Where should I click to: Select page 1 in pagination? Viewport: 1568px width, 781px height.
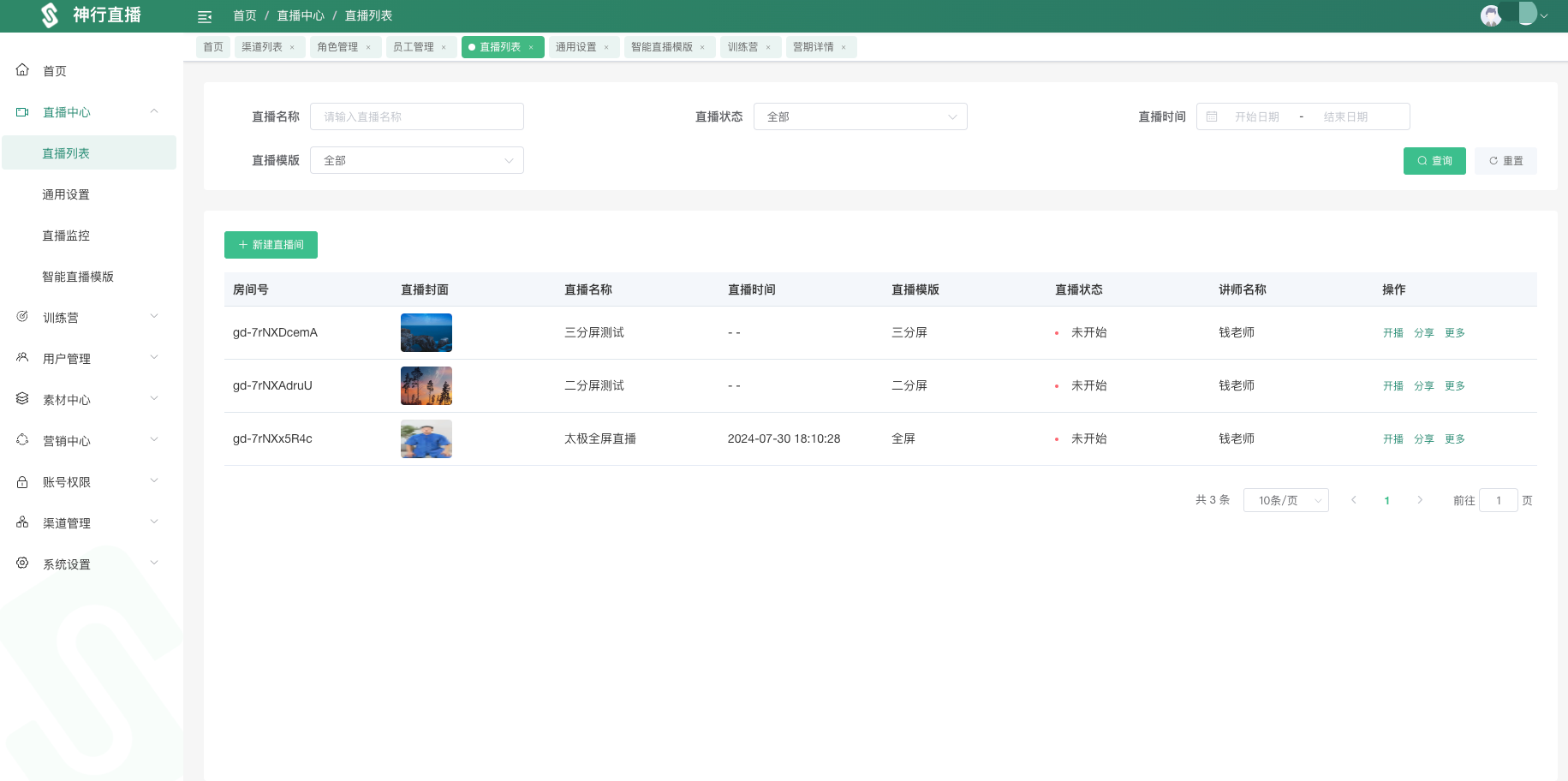pyautogui.click(x=1386, y=500)
